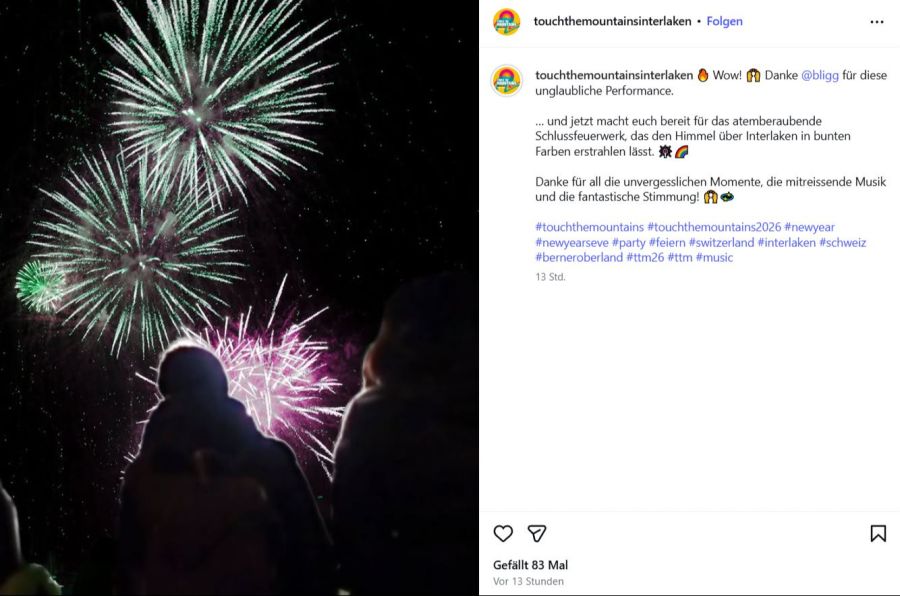Image resolution: width=900 pixels, height=596 pixels.
Task: Open the #switzerland hashtag
Action: tap(721, 242)
